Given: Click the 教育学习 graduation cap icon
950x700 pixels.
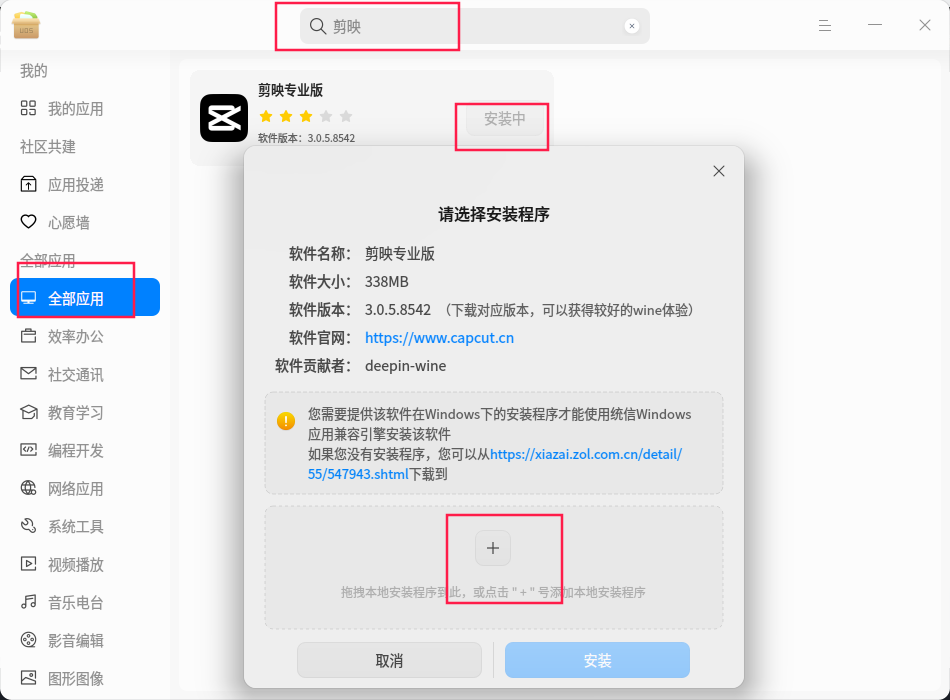Looking at the screenshot, I should 28,412.
